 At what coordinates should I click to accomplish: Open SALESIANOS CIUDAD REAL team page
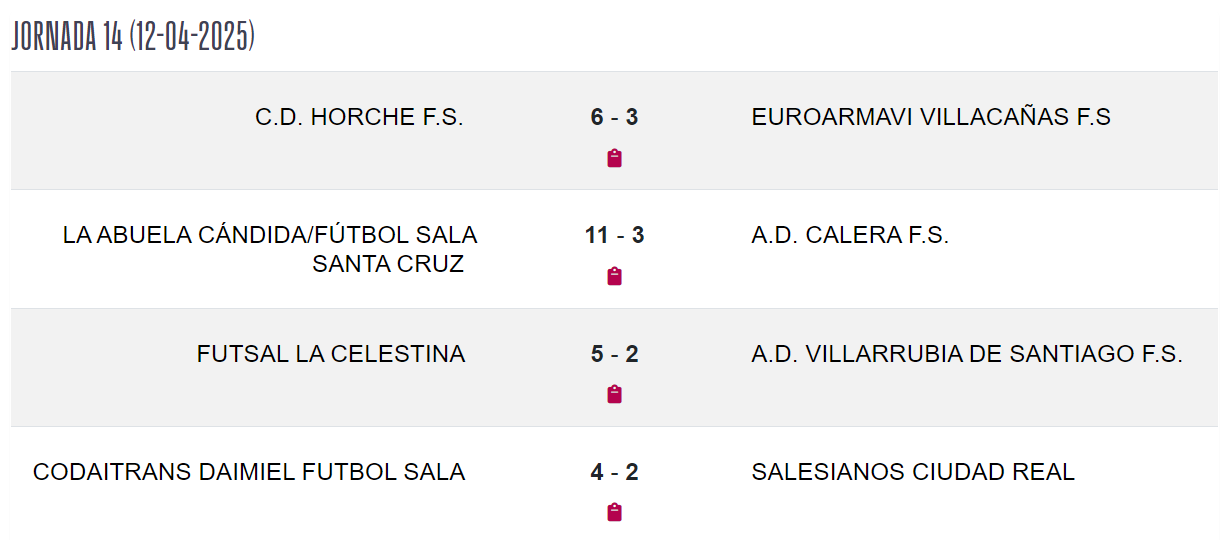point(913,472)
